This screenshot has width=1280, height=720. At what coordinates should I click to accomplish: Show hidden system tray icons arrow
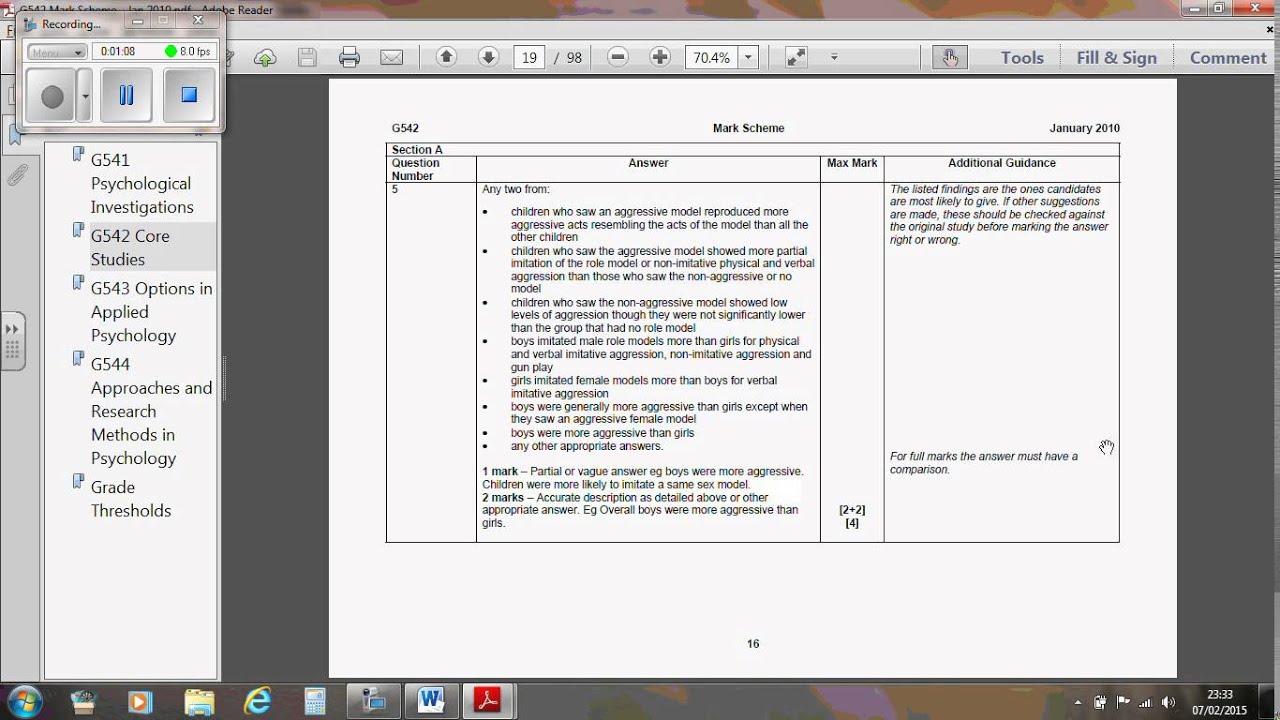coord(1078,701)
